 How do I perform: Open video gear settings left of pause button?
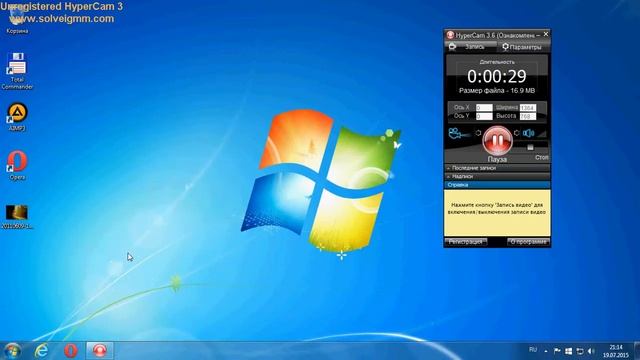click(x=478, y=133)
